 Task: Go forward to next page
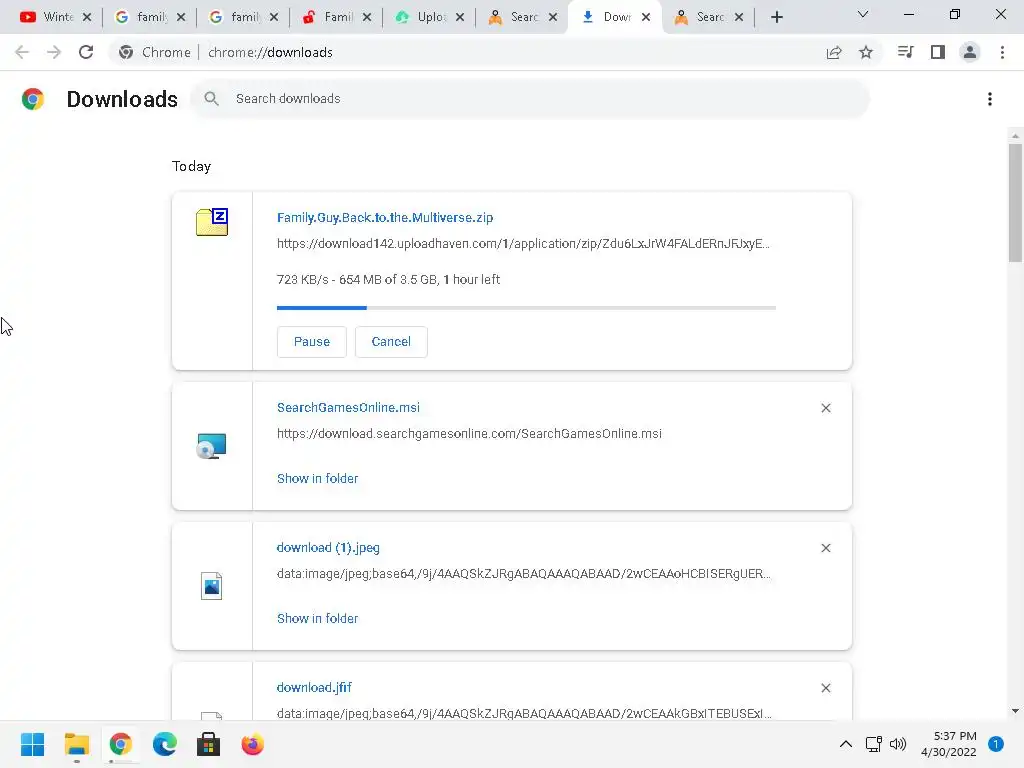pos(54,52)
